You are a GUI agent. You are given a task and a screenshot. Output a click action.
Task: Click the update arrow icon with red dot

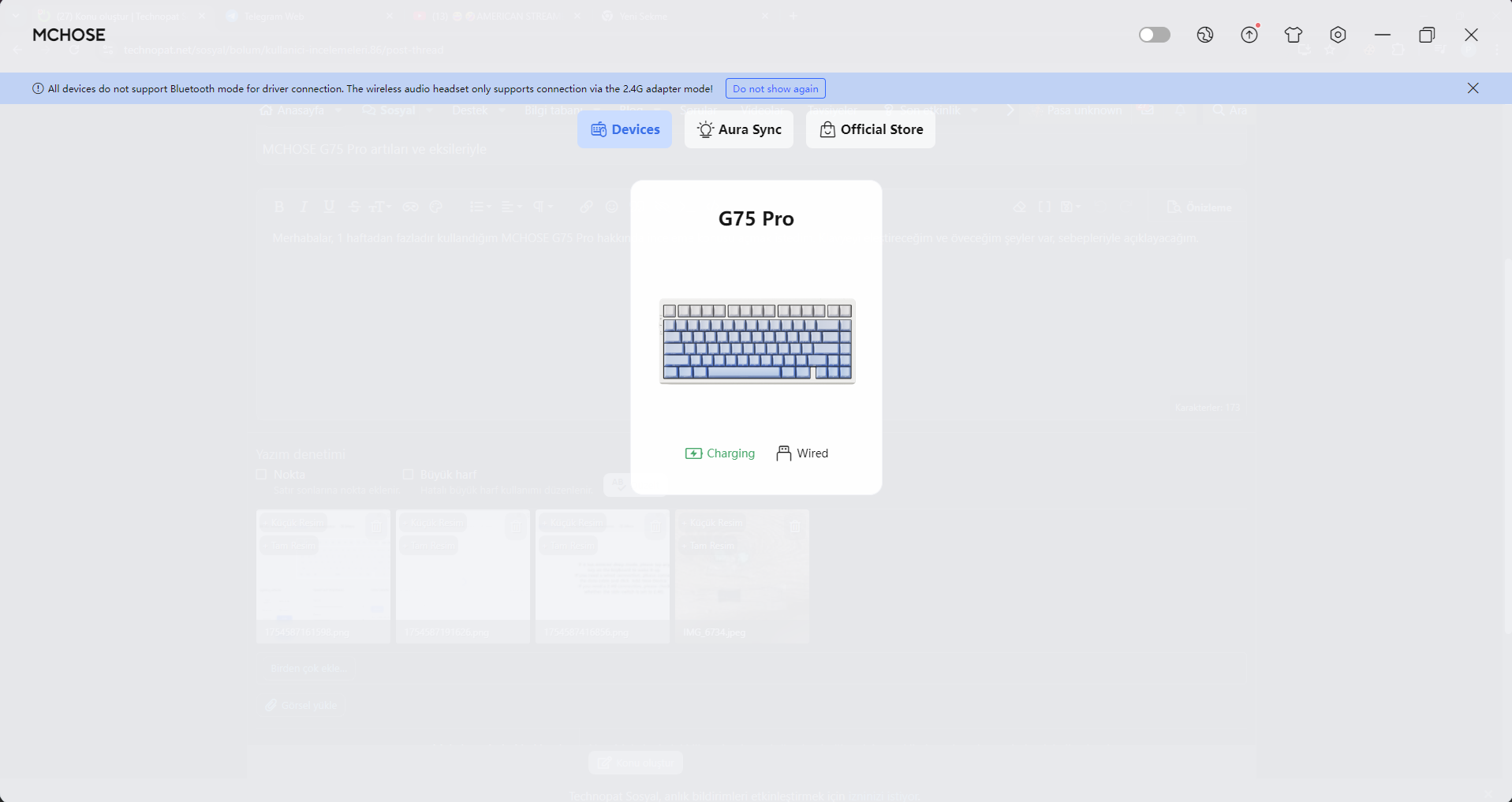[x=1250, y=35]
